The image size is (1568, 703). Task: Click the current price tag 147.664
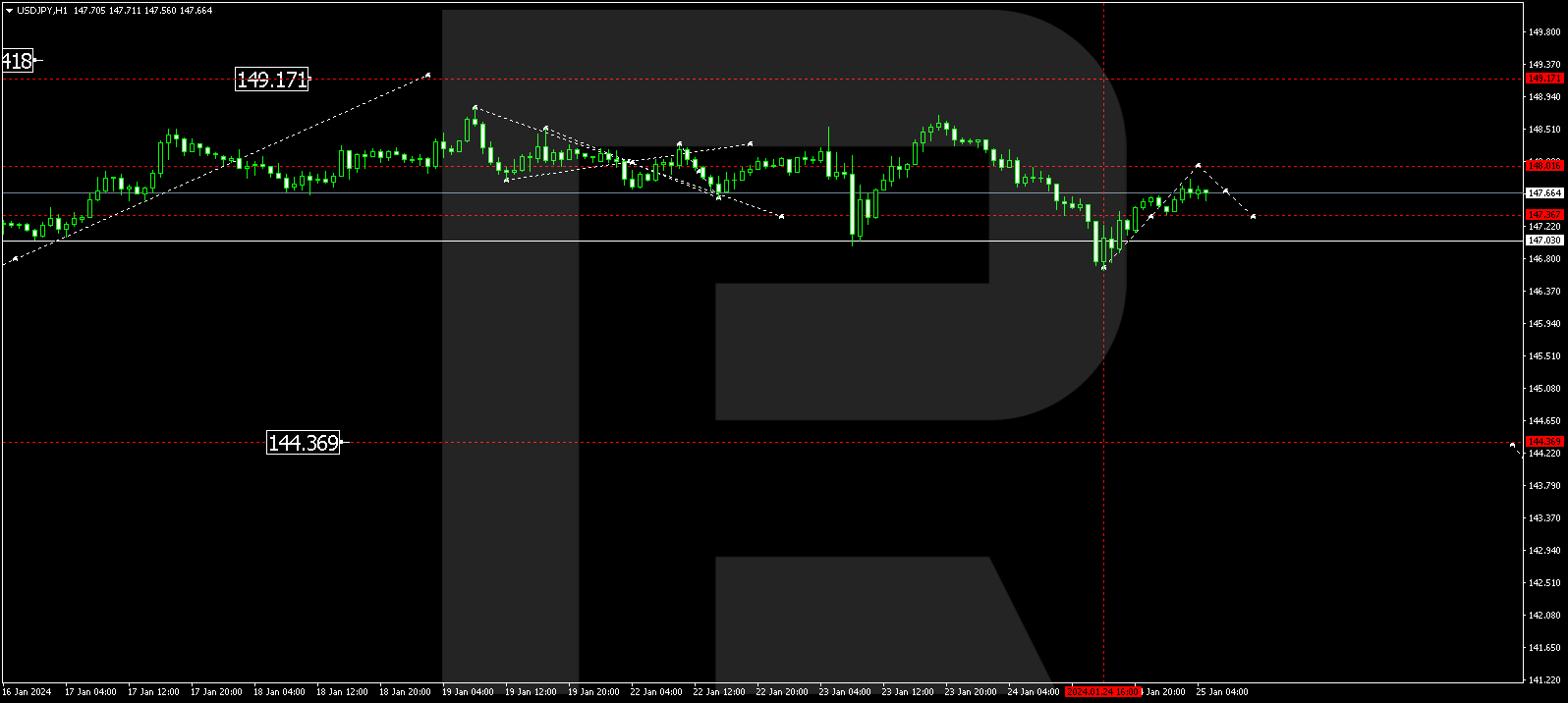tap(1544, 193)
